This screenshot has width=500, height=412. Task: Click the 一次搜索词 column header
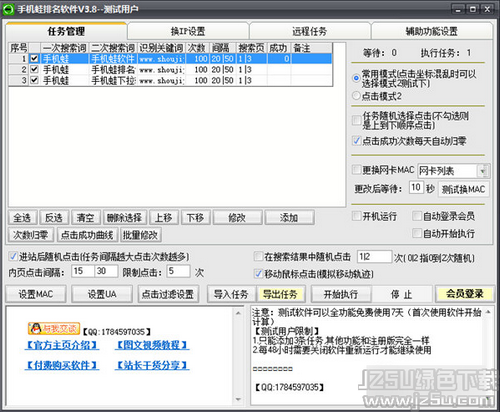(x=65, y=48)
